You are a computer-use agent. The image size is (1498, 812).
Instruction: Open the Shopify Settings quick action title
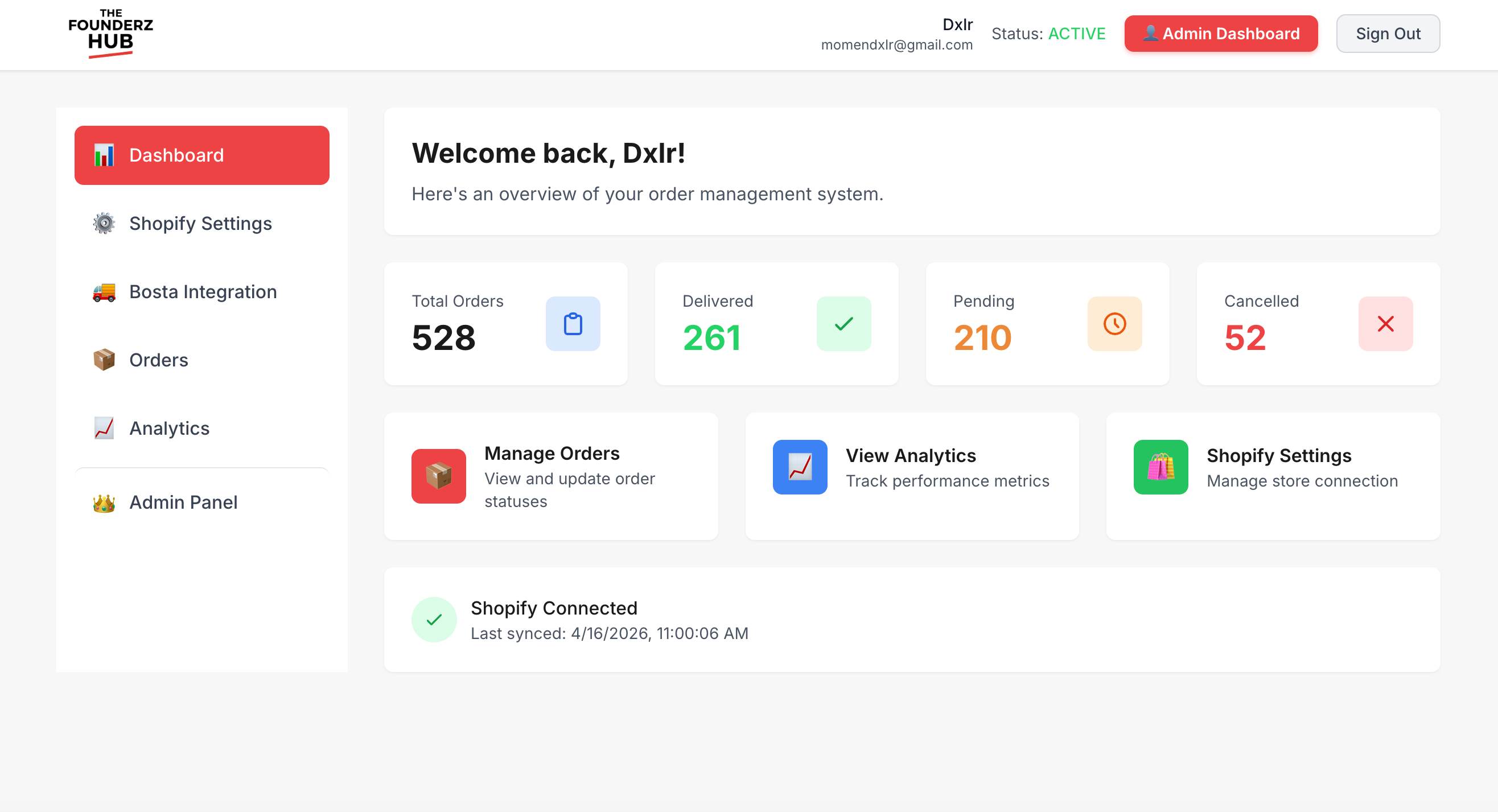(x=1279, y=456)
